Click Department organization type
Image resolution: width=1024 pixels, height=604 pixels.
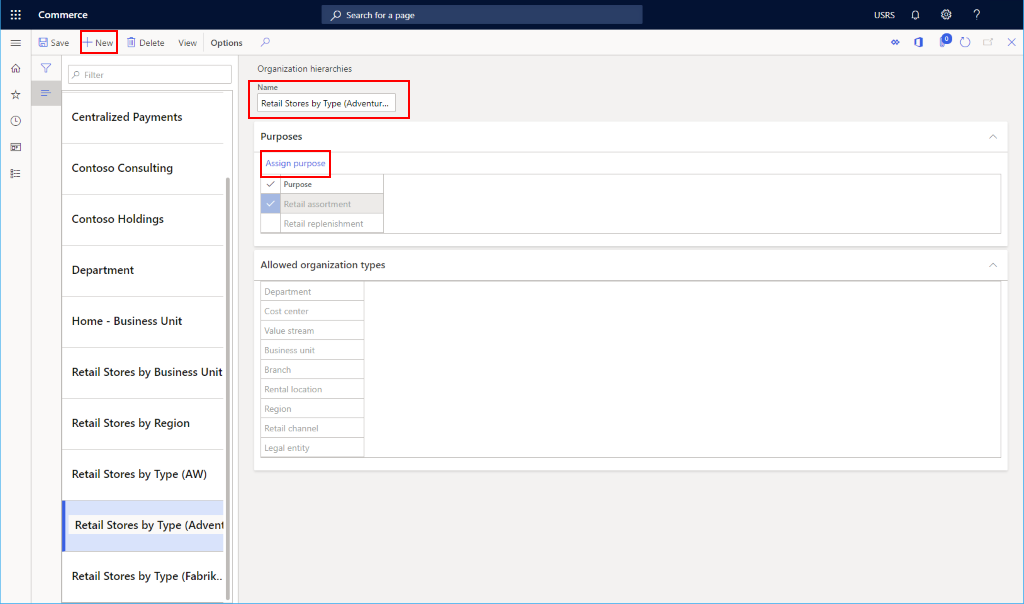(x=312, y=291)
